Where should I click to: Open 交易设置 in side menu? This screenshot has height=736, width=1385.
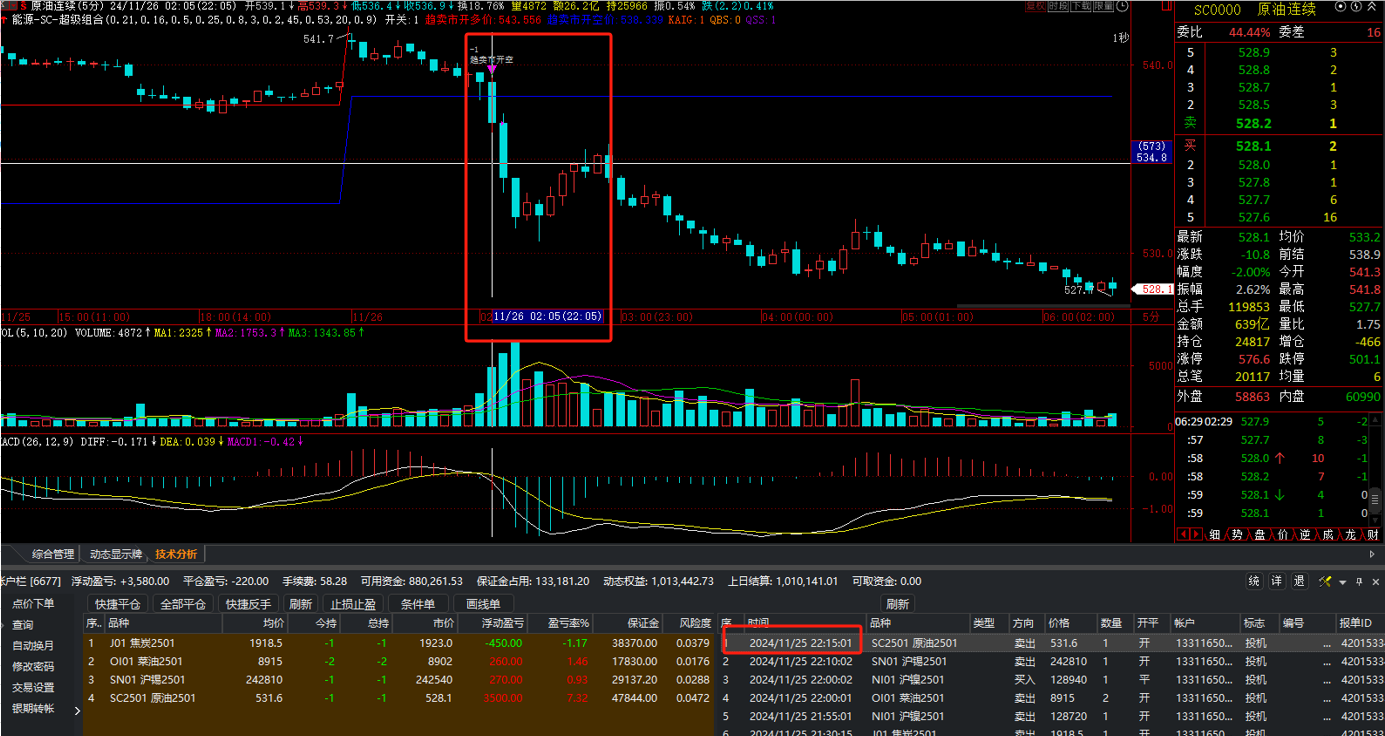[34, 688]
